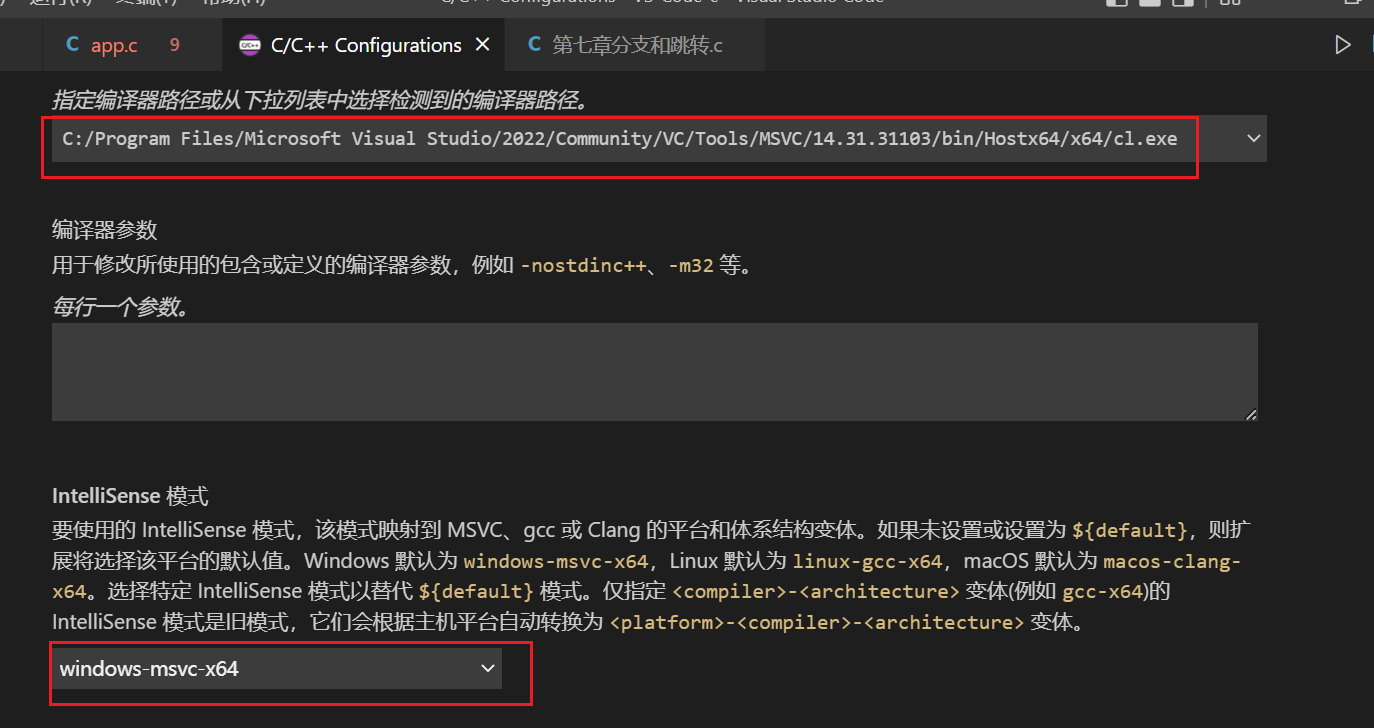Click the italic 指定编译器路径 instruction line
Viewport: 1374px width, 728px height.
pos(320,100)
